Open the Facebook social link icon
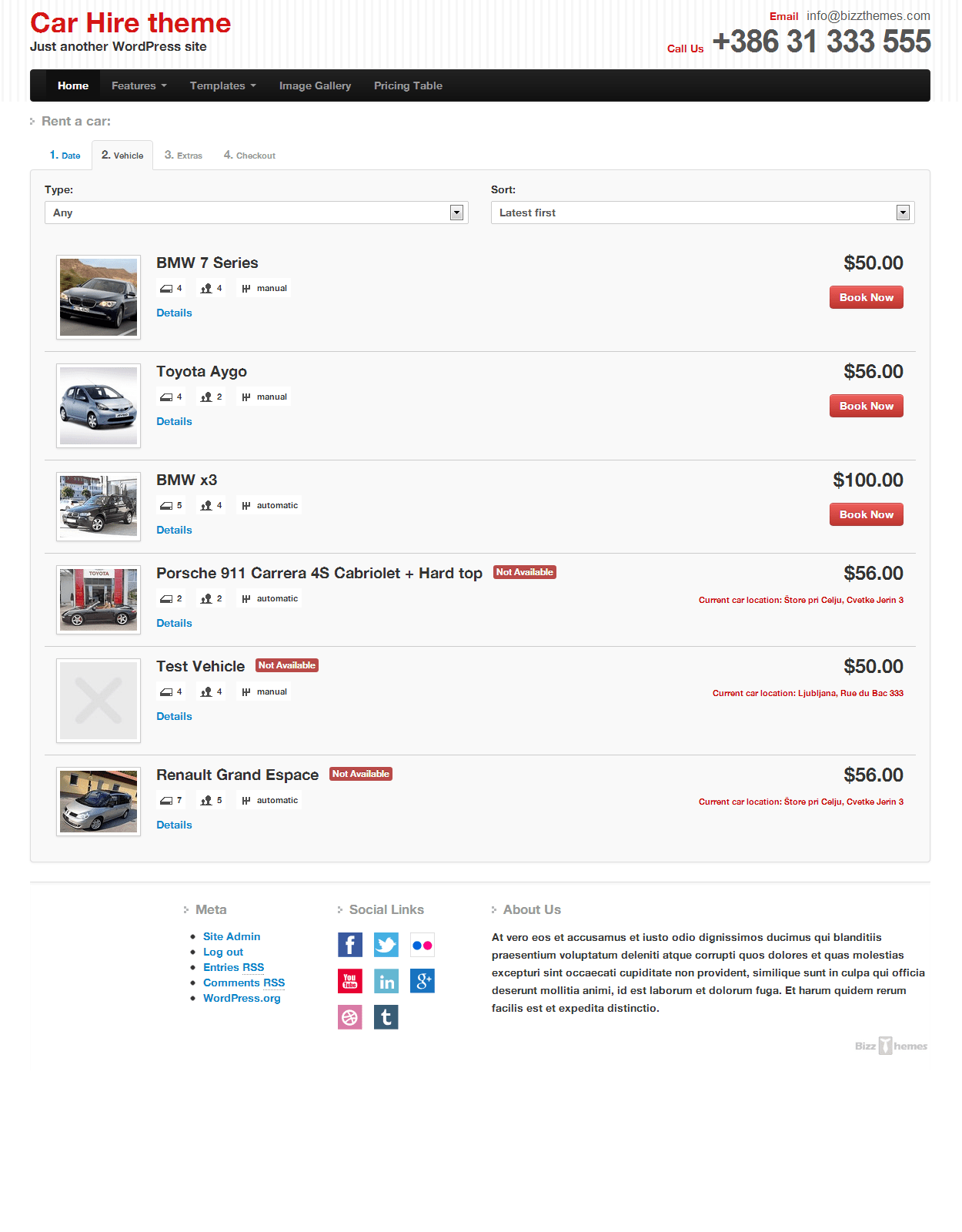962x1232 pixels. pyautogui.click(x=350, y=945)
